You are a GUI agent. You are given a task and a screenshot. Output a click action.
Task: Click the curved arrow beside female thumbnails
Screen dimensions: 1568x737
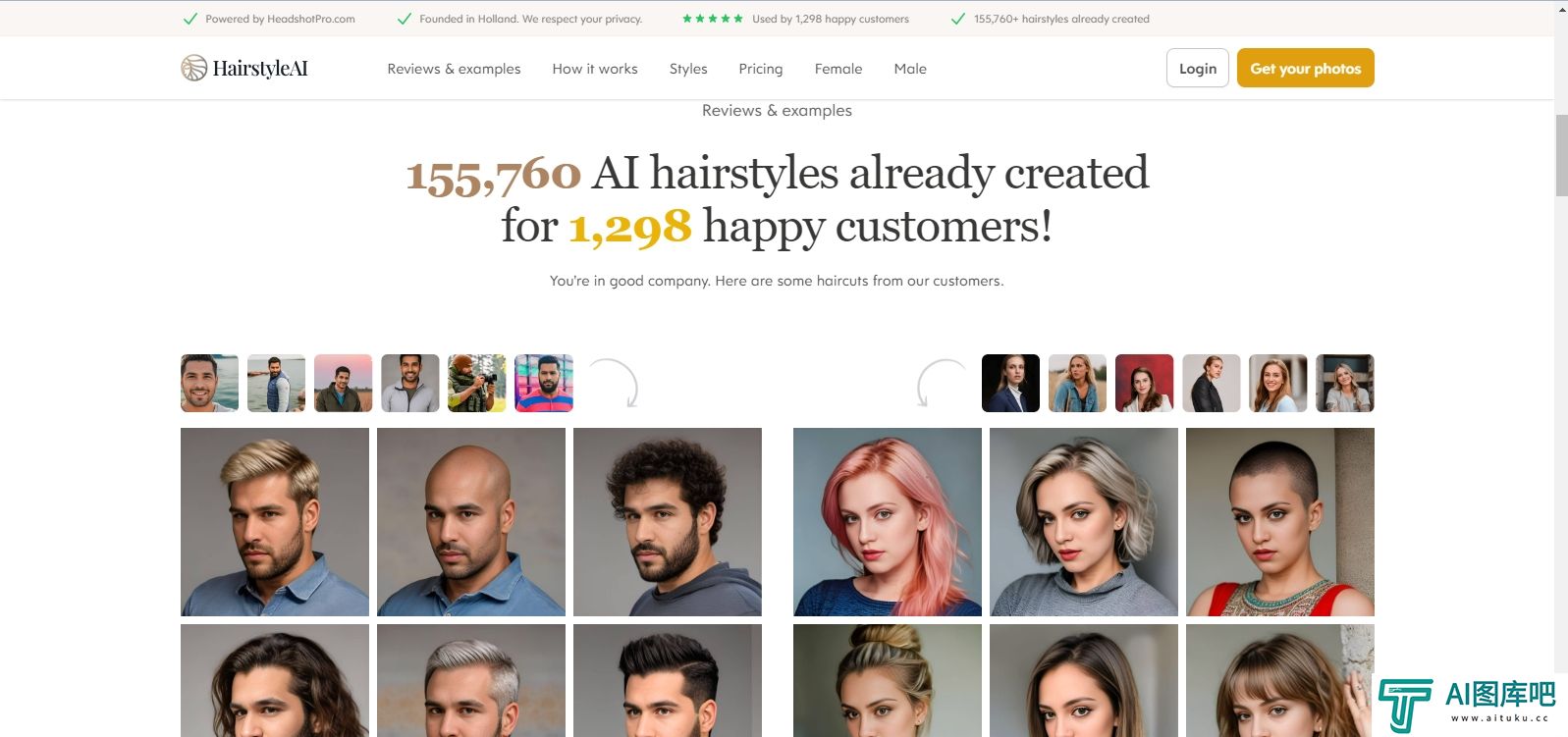(x=942, y=383)
